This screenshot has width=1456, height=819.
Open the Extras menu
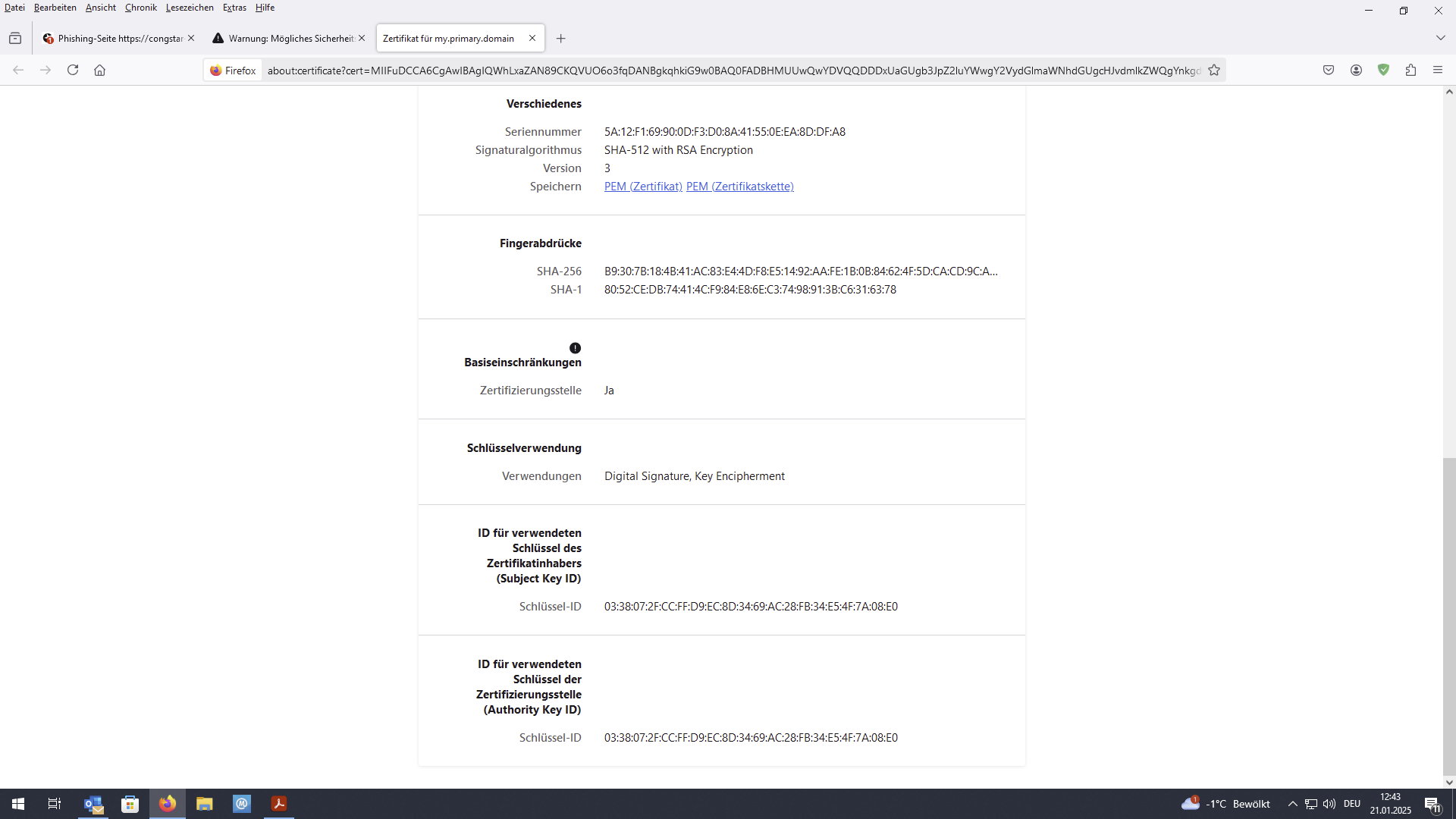click(234, 8)
